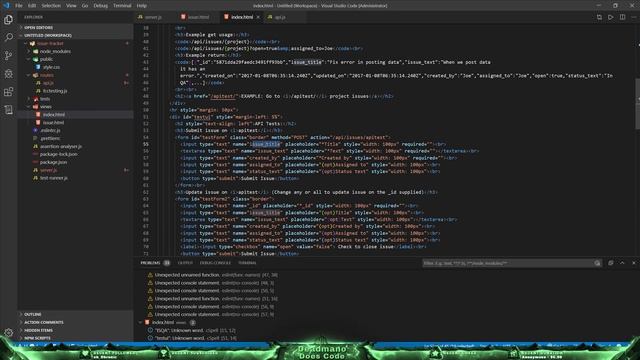The image size is (640, 360).
Task: Open the Terminal menu
Action: 122,6
